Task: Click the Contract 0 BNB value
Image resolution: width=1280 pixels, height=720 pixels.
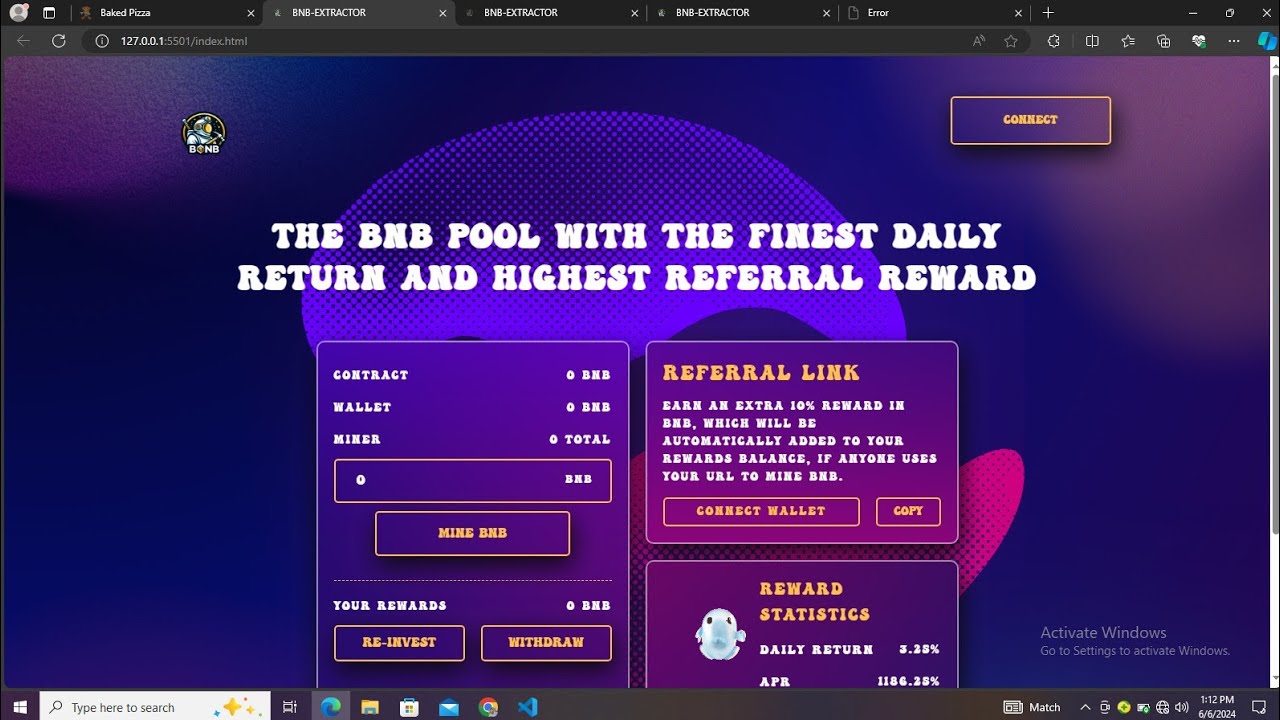Action: [x=588, y=375]
